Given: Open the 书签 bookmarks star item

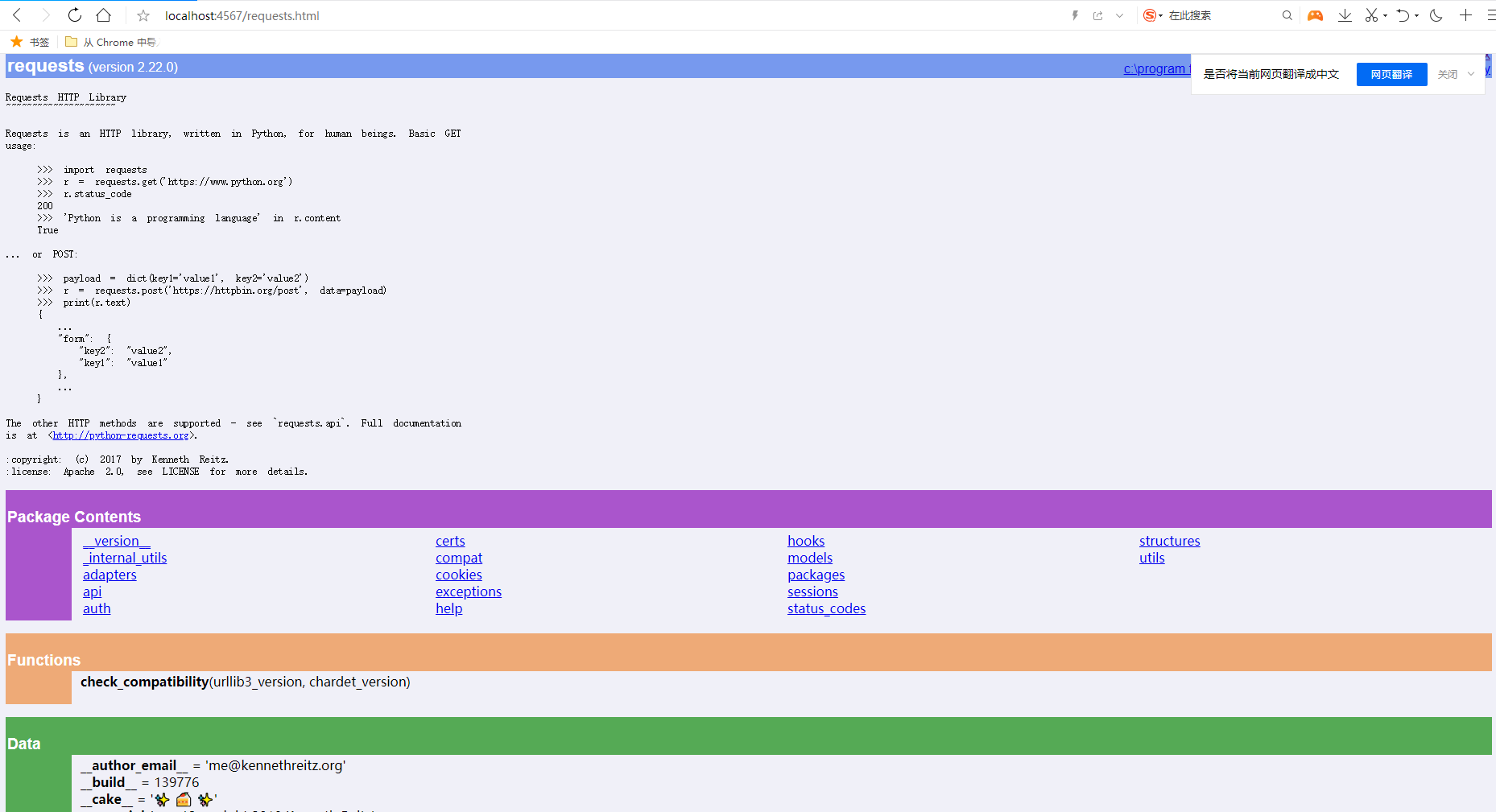Looking at the screenshot, I should point(29,42).
